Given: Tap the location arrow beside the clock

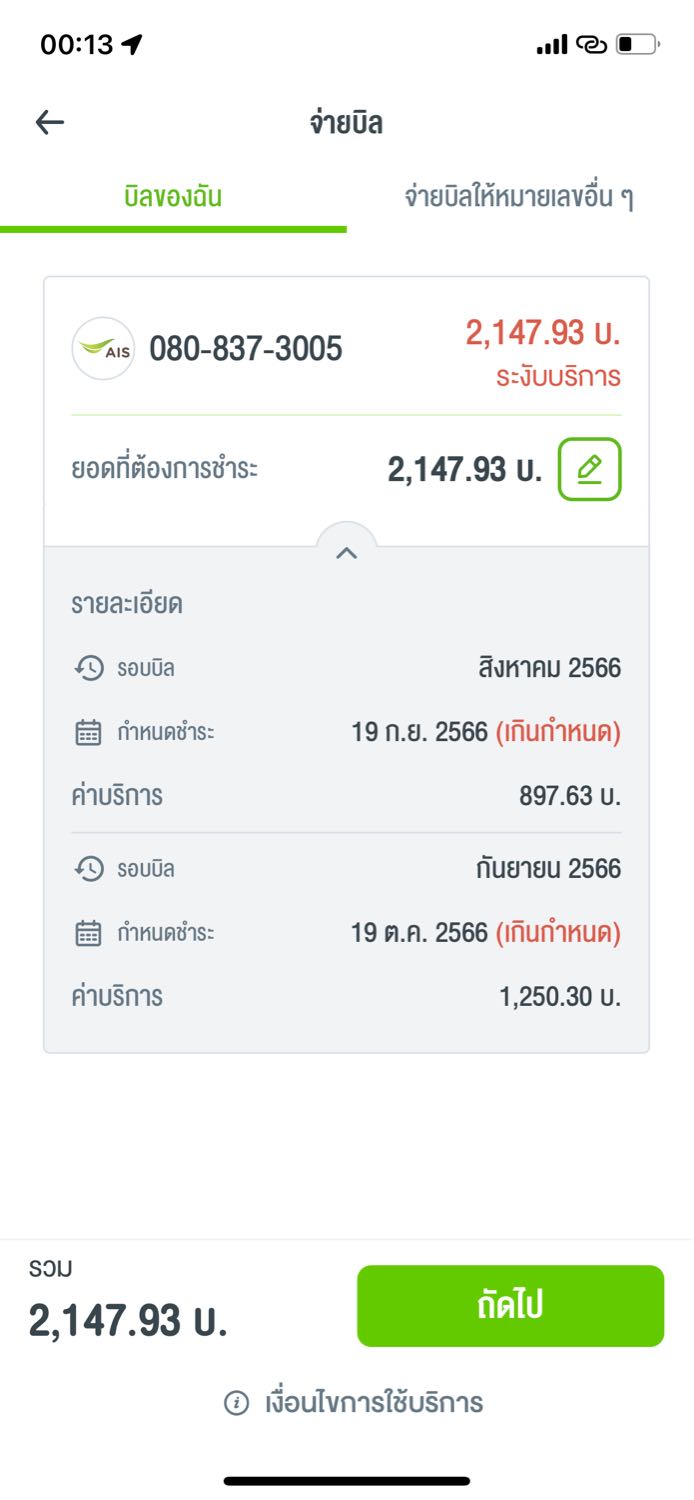Looking at the screenshot, I should (x=132, y=44).
